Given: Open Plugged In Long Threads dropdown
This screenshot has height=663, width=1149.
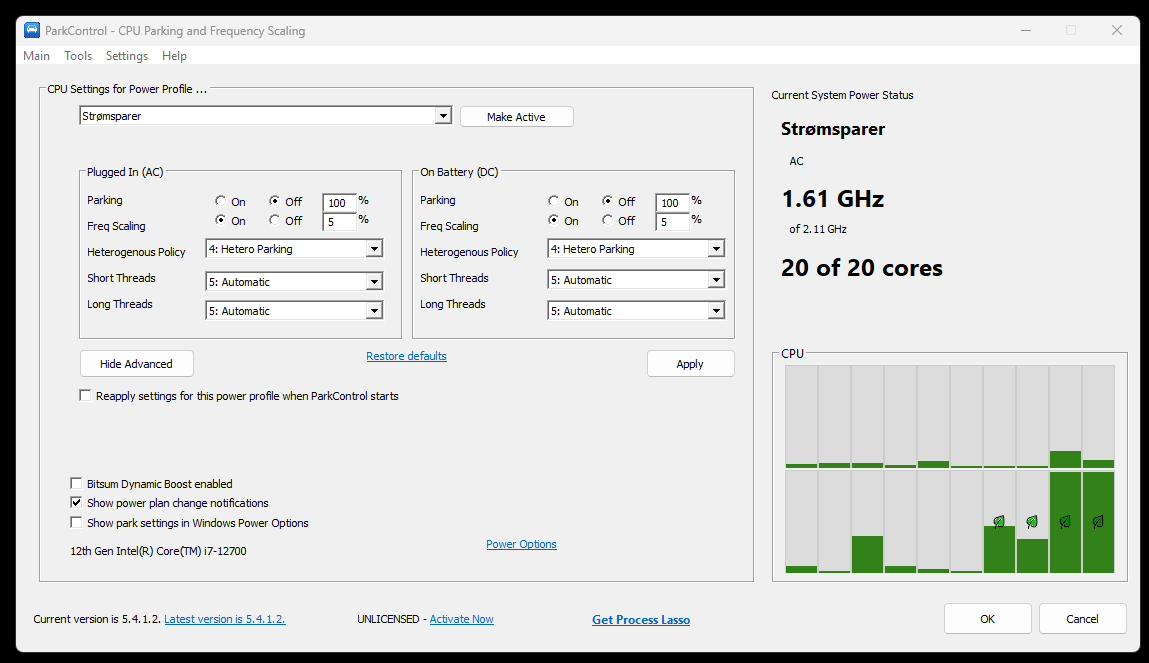Looking at the screenshot, I should [374, 311].
